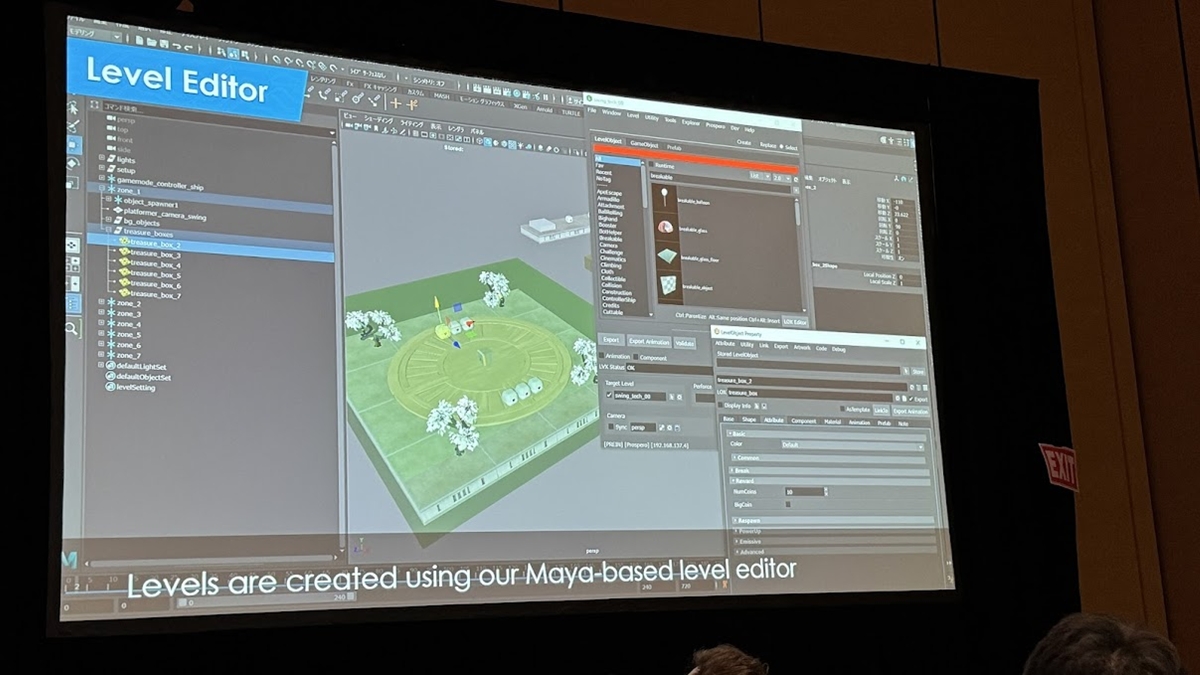Image resolution: width=1200 pixels, height=675 pixels.
Task: Switch to the Prefab tab
Action: (x=674, y=145)
